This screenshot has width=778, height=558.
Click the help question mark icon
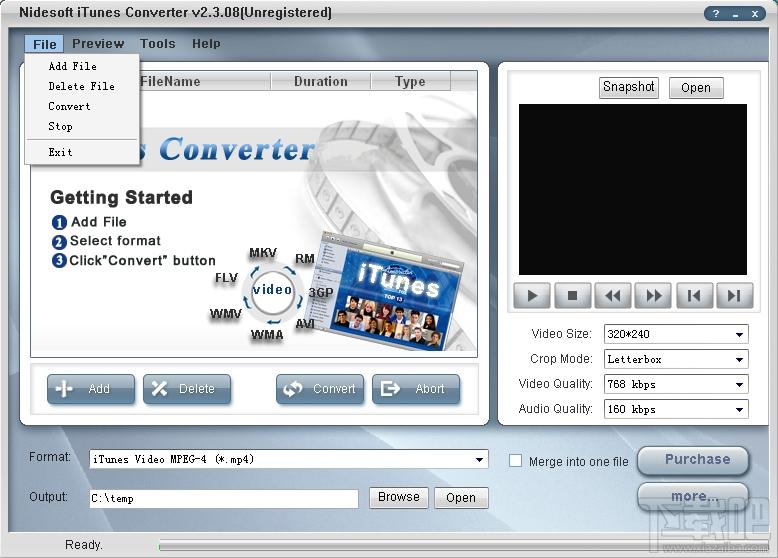coord(715,14)
